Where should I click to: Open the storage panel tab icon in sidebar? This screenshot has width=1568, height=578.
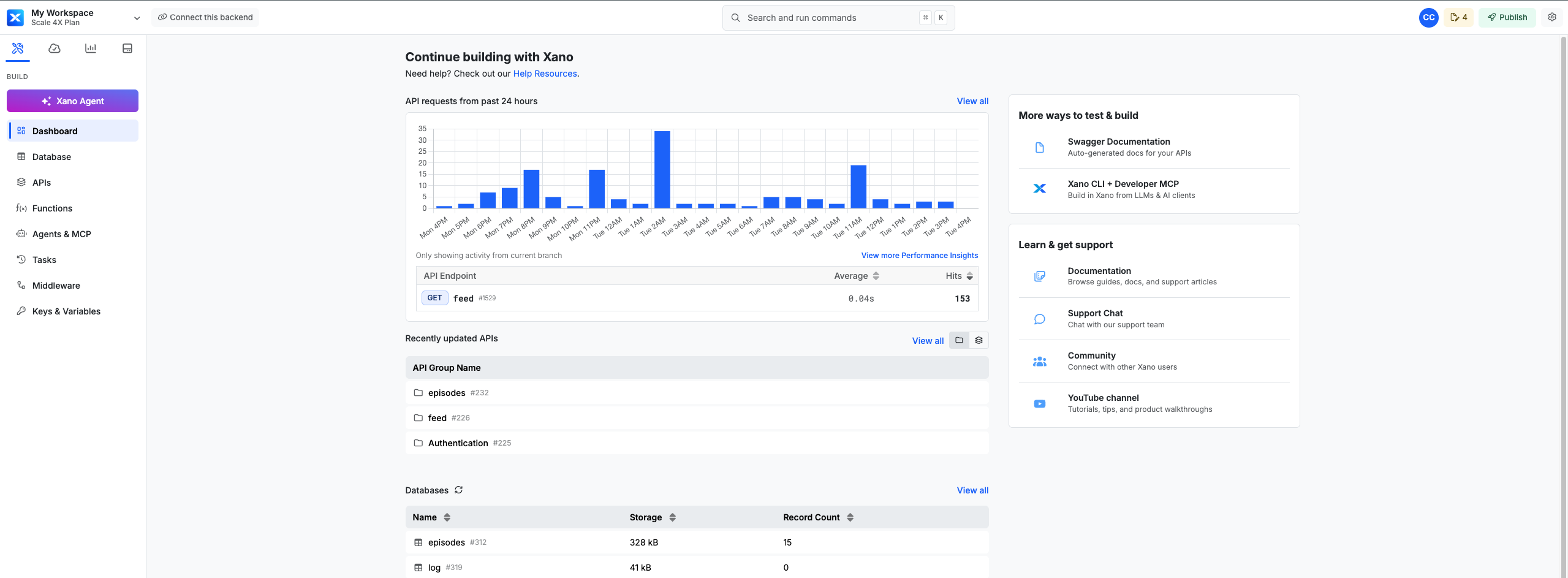[x=127, y=48]
